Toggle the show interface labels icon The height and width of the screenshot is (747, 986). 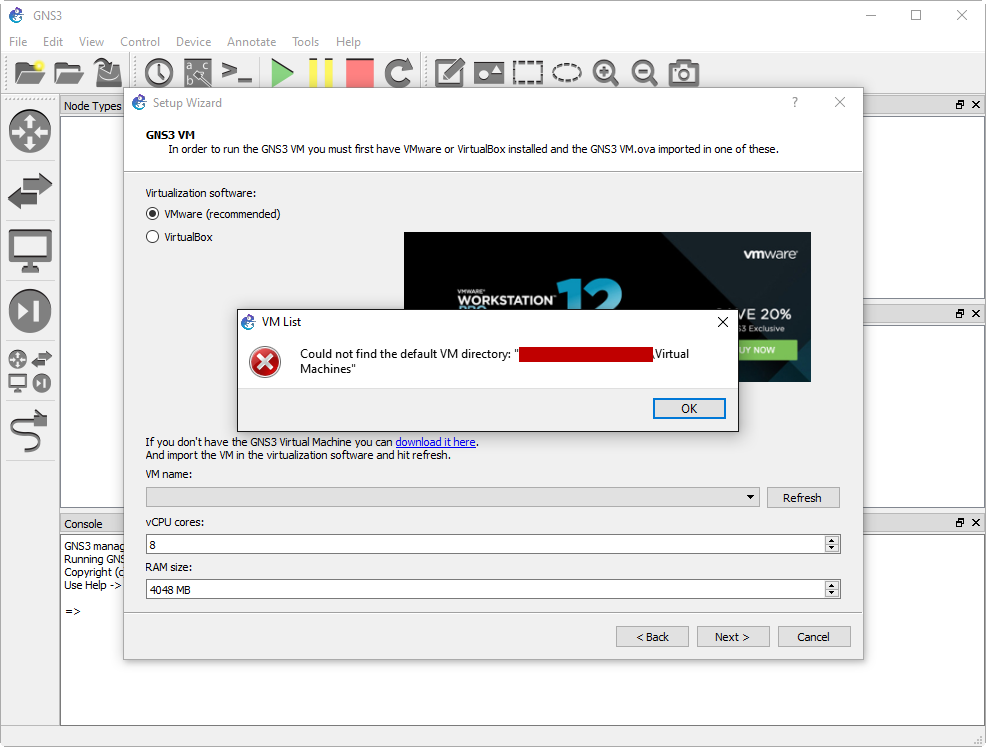pyautogui.click(x=197, y=72)
